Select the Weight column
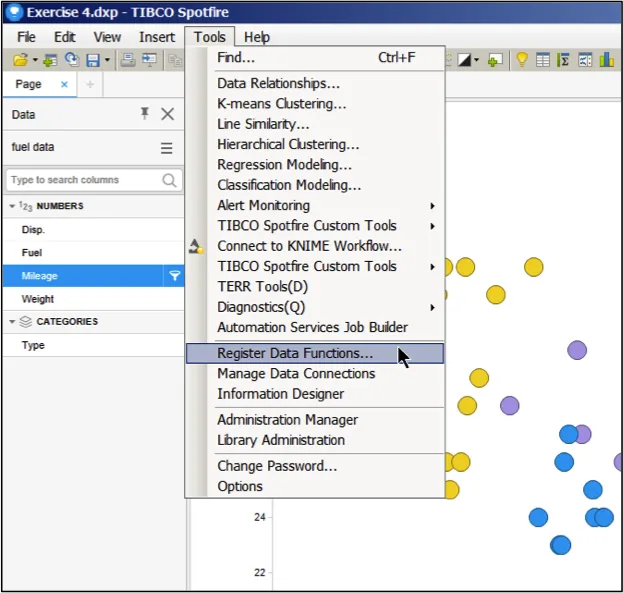 [93, 299]
